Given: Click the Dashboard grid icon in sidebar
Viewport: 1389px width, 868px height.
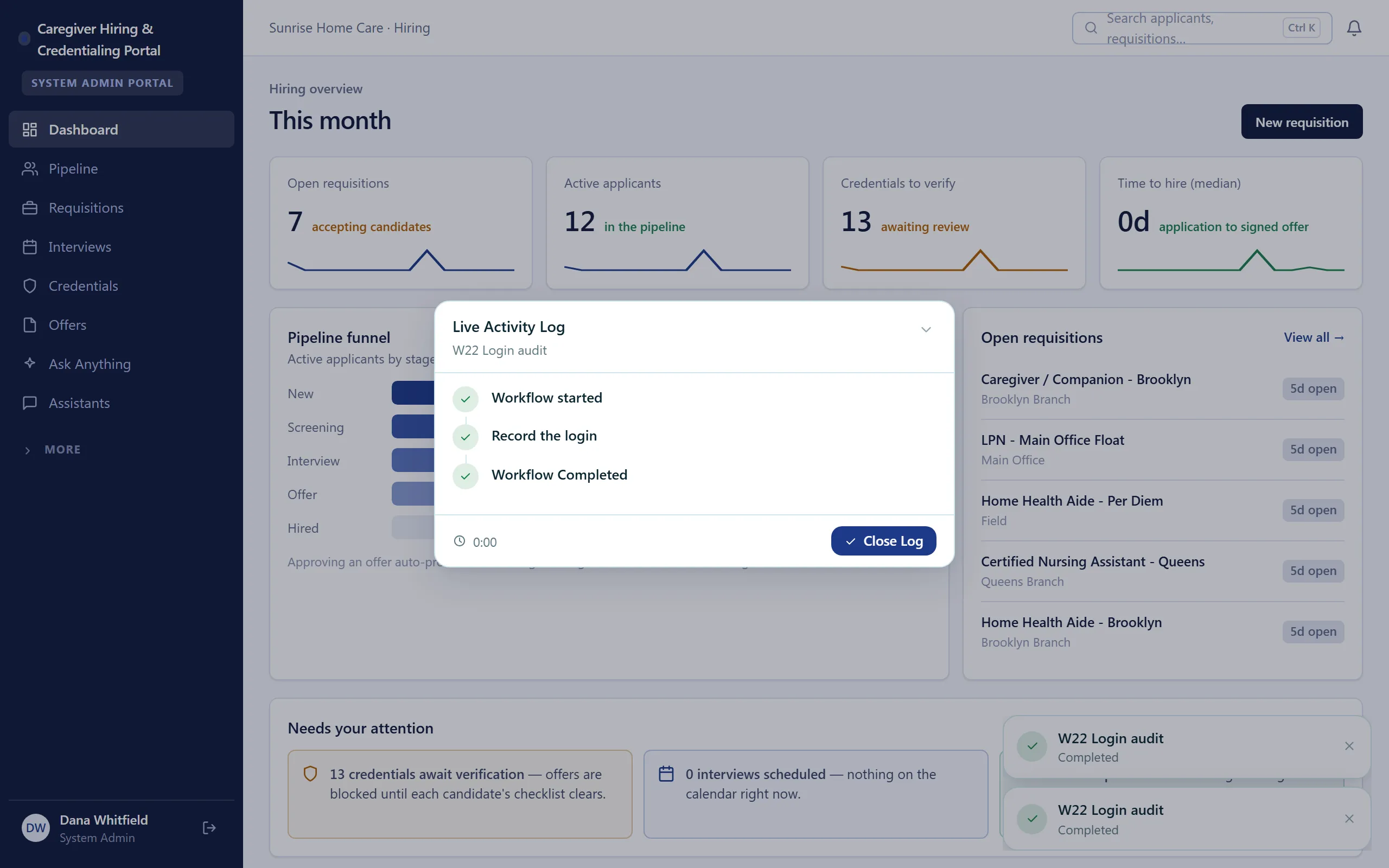Looking at the screenshot, I should (x=30, y=130).
